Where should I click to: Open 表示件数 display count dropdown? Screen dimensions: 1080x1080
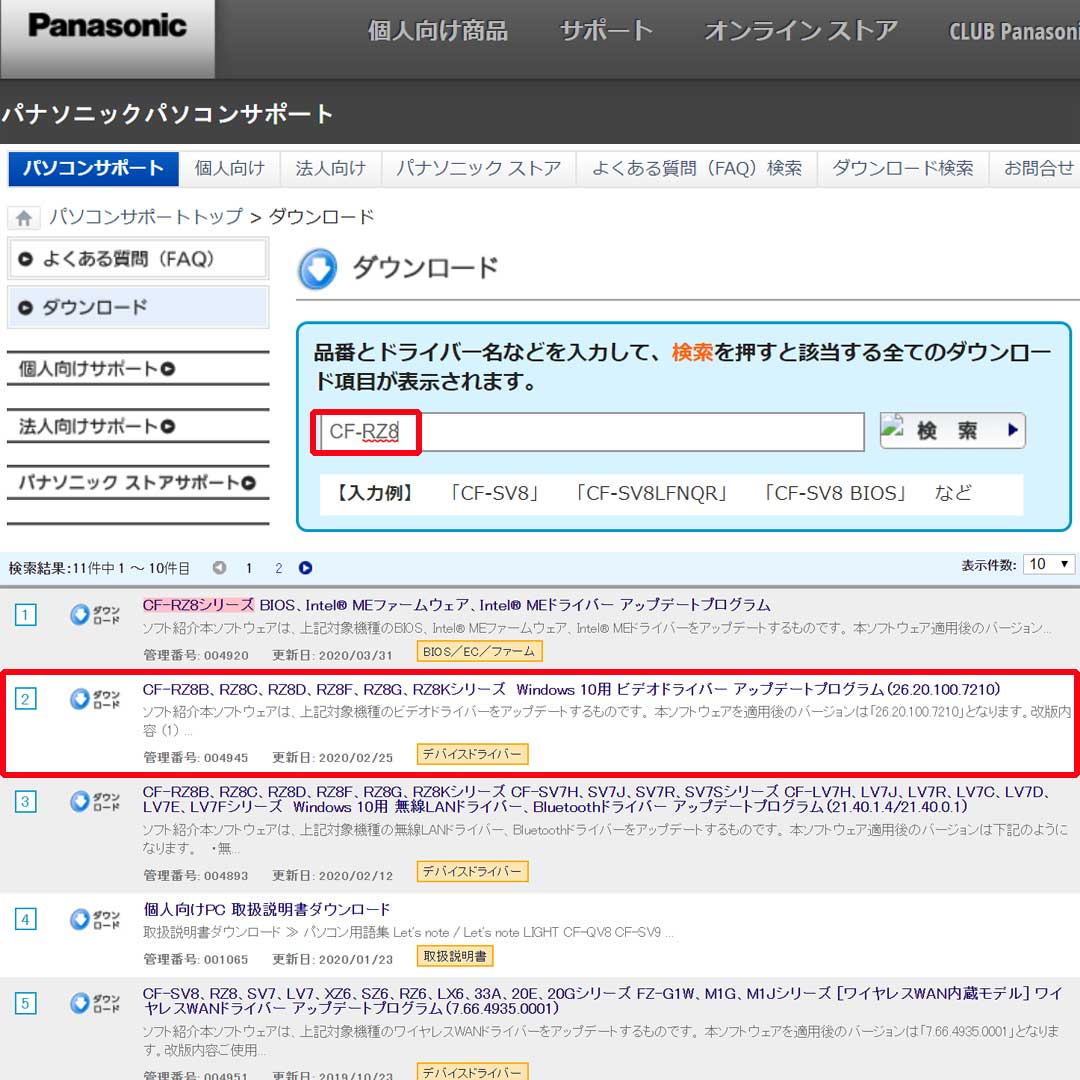click(x=1048, y=564)
